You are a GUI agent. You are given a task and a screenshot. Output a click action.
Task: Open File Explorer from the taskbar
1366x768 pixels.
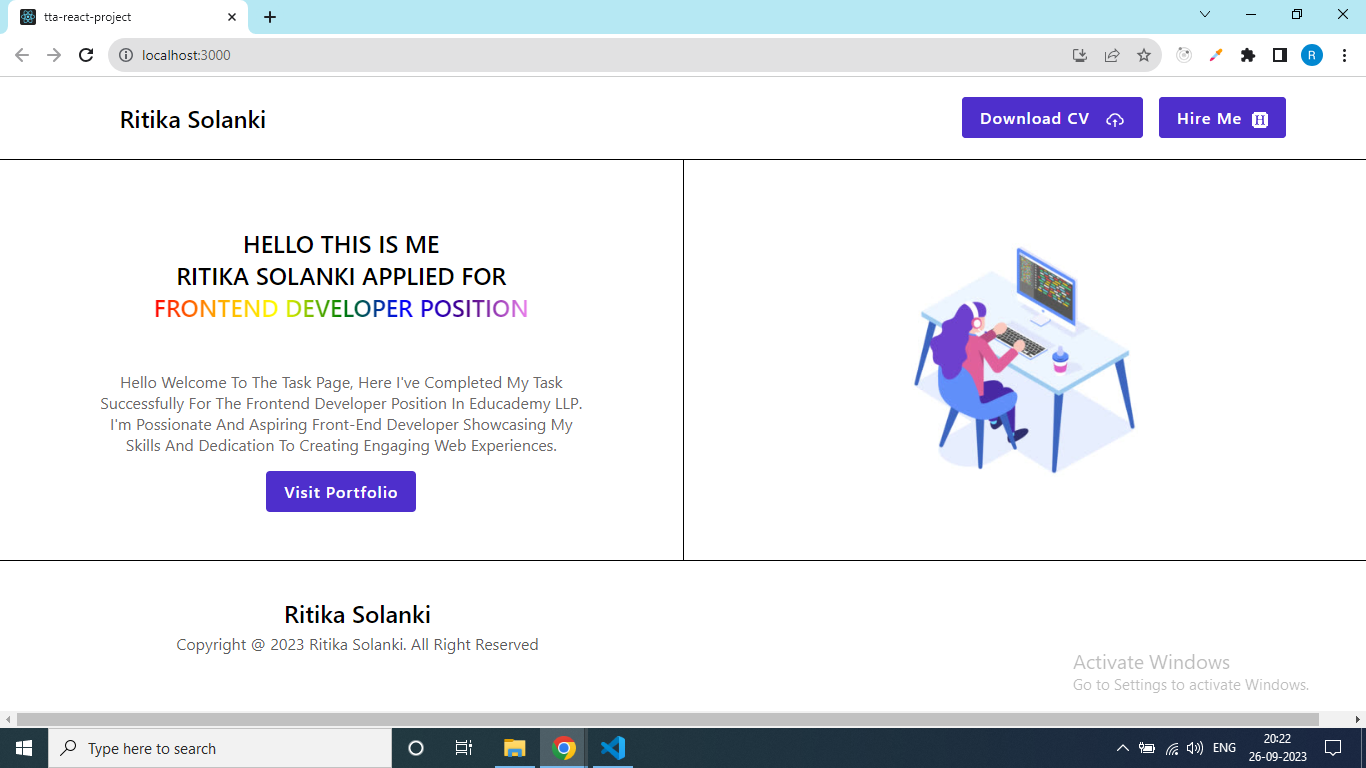(514, 748)
